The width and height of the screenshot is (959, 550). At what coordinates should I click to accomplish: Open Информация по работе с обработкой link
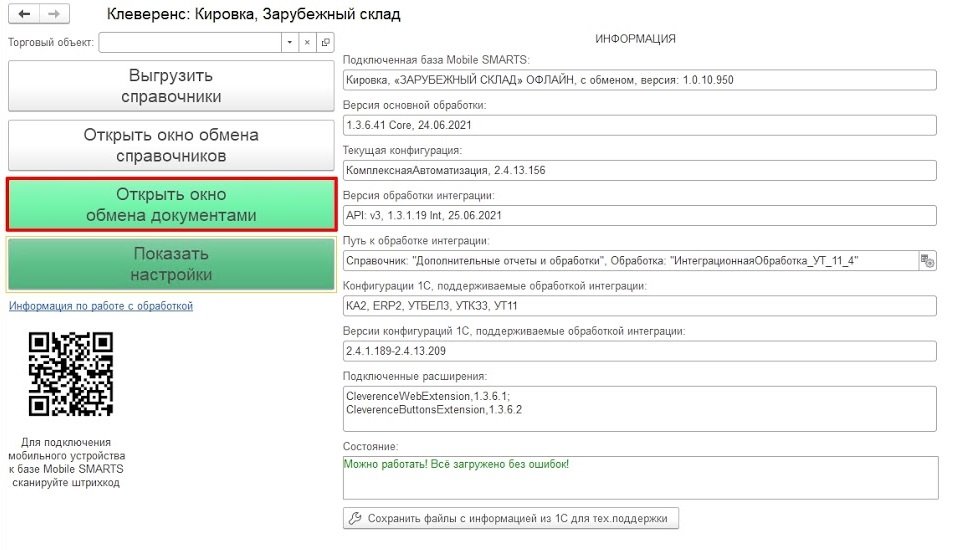101,306
